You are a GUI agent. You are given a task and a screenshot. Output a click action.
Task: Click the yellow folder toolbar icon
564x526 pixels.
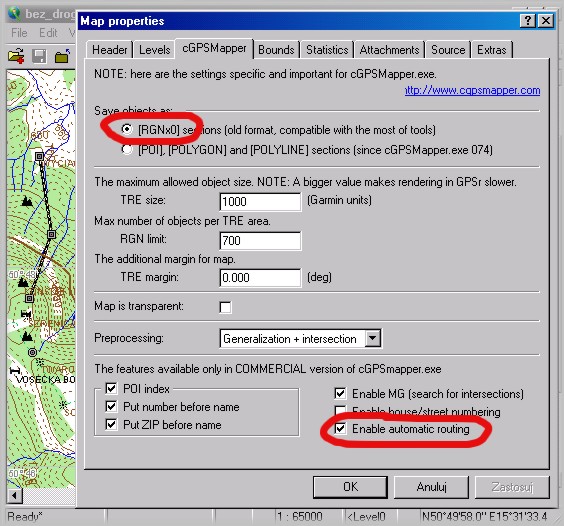tap(63, 56)
